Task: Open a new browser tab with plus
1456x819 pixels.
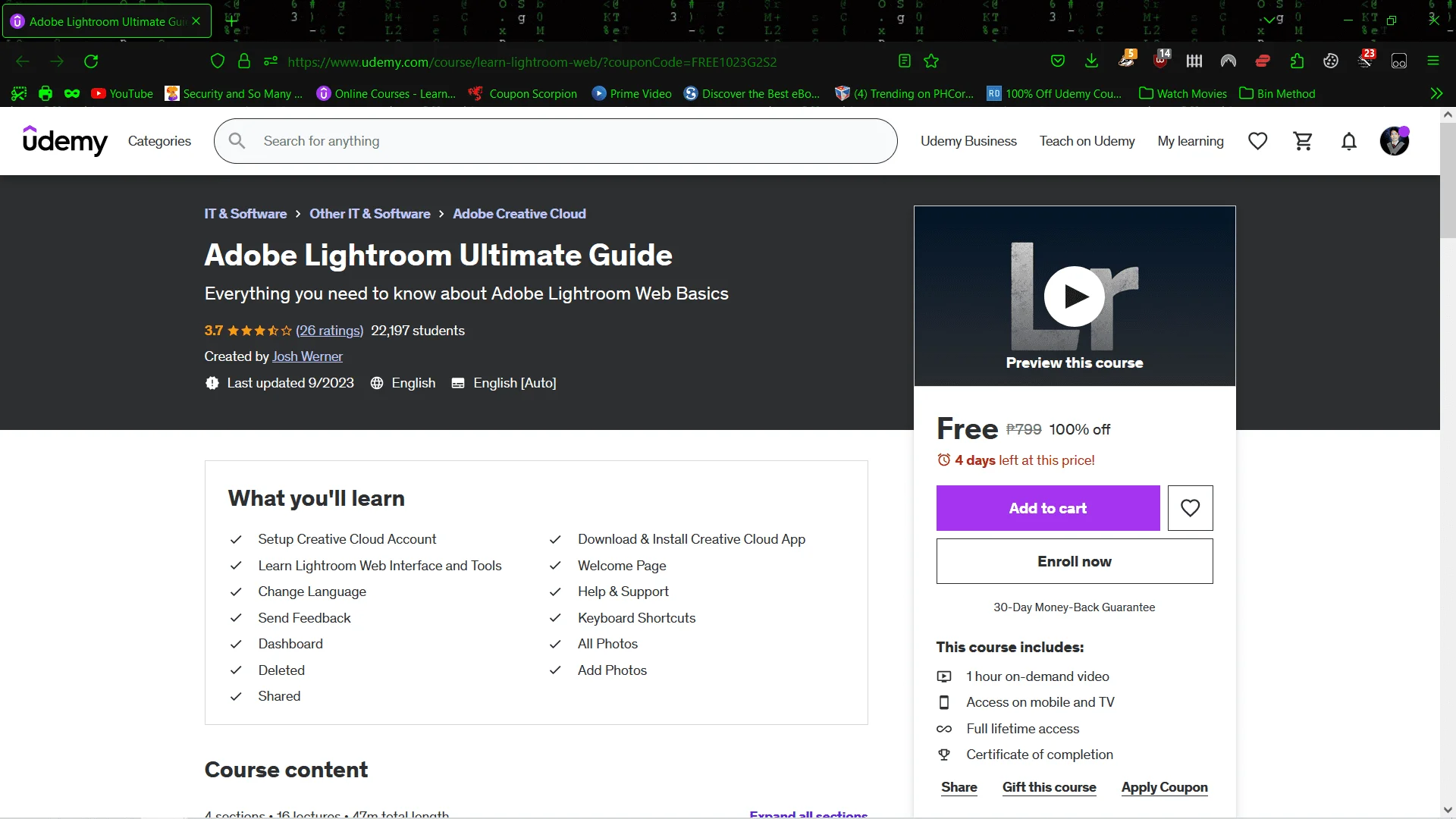Action: click(x=231, y=21)
